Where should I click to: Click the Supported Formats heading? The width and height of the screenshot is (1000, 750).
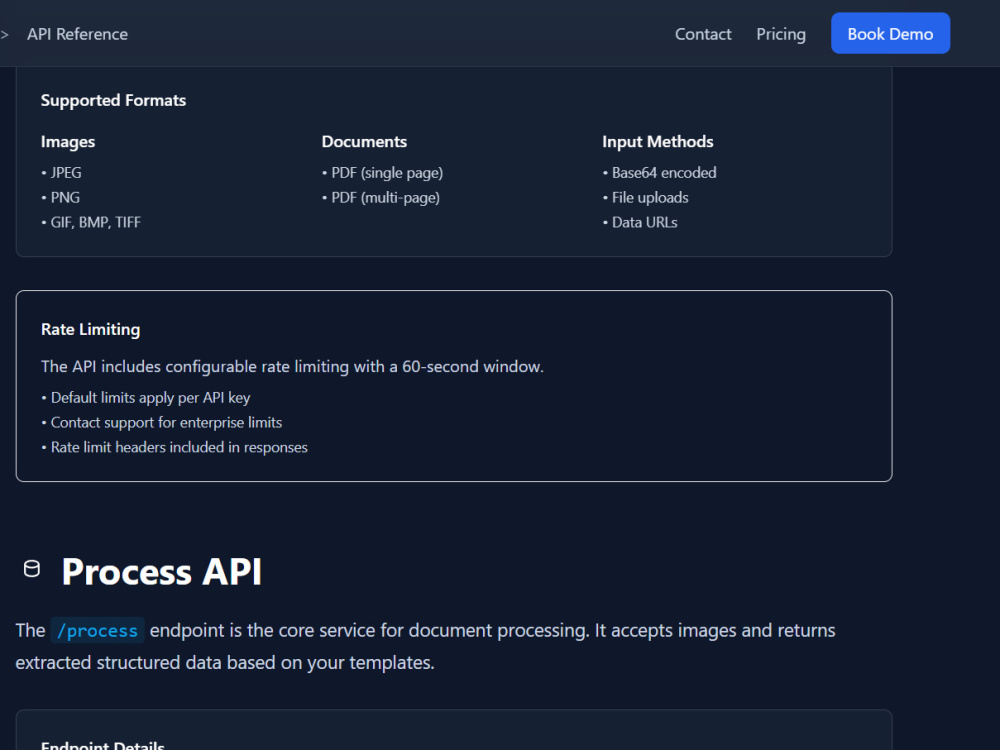[x=114, y=100]
